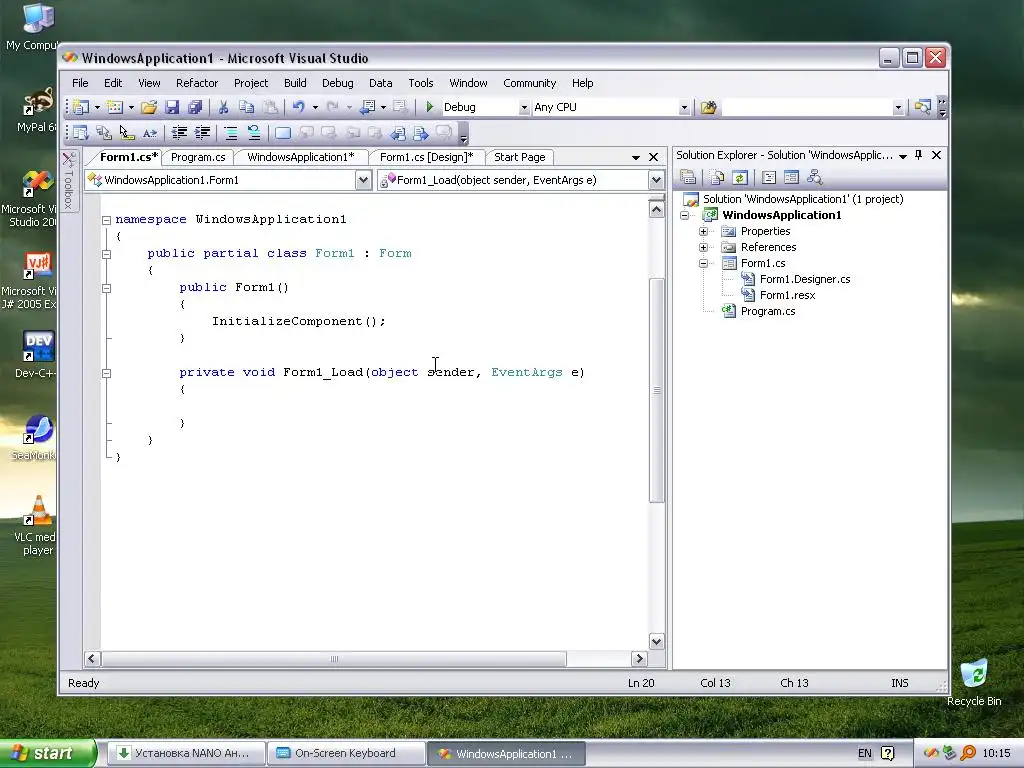Image resolution: width=1024 pixels, height=768 pixels.
Task: Click the code editor scroll up arrow
Action: (656, 209)
